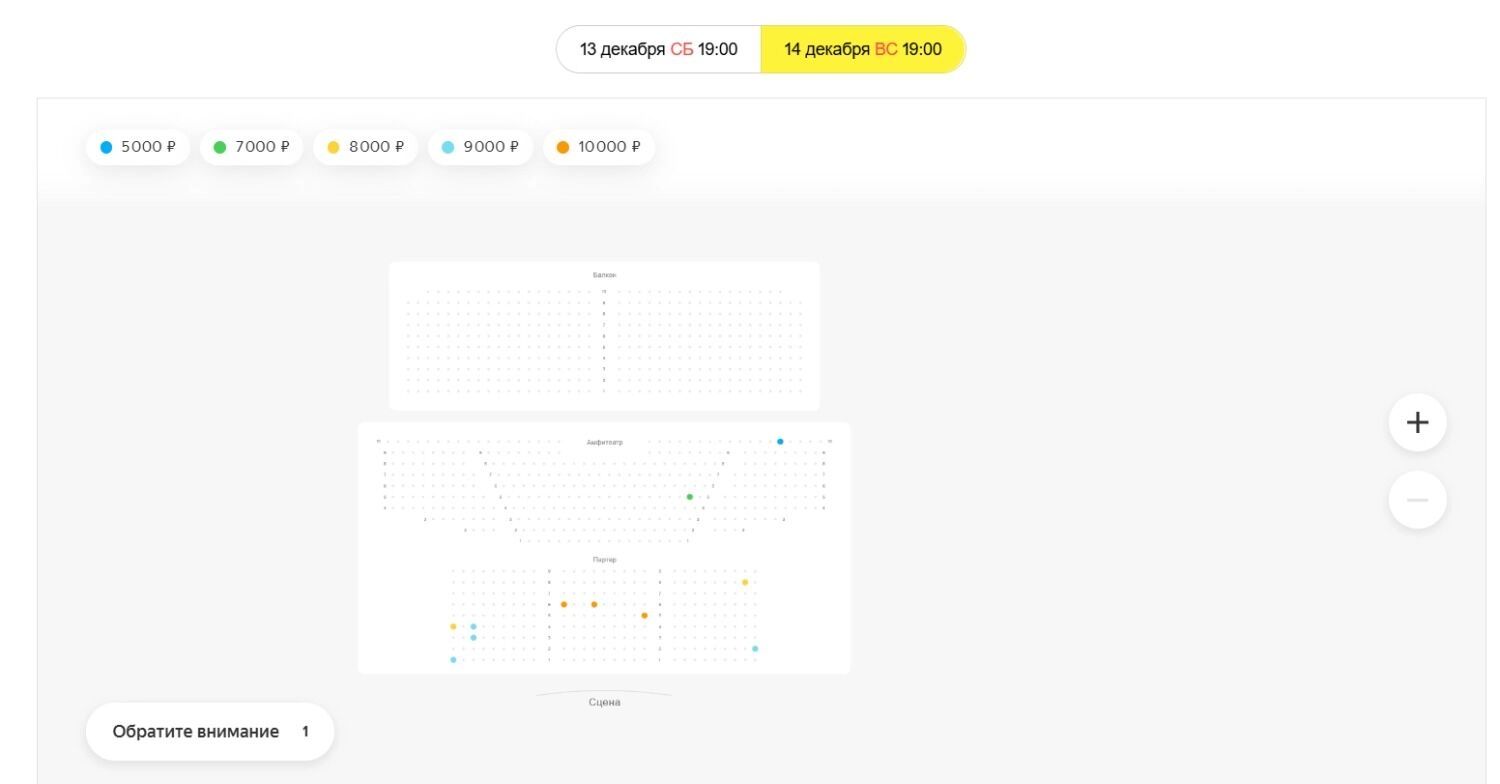Select the middle orange seat in Партер
Viewport: 1500px width, 784px height.
(594, 604)
